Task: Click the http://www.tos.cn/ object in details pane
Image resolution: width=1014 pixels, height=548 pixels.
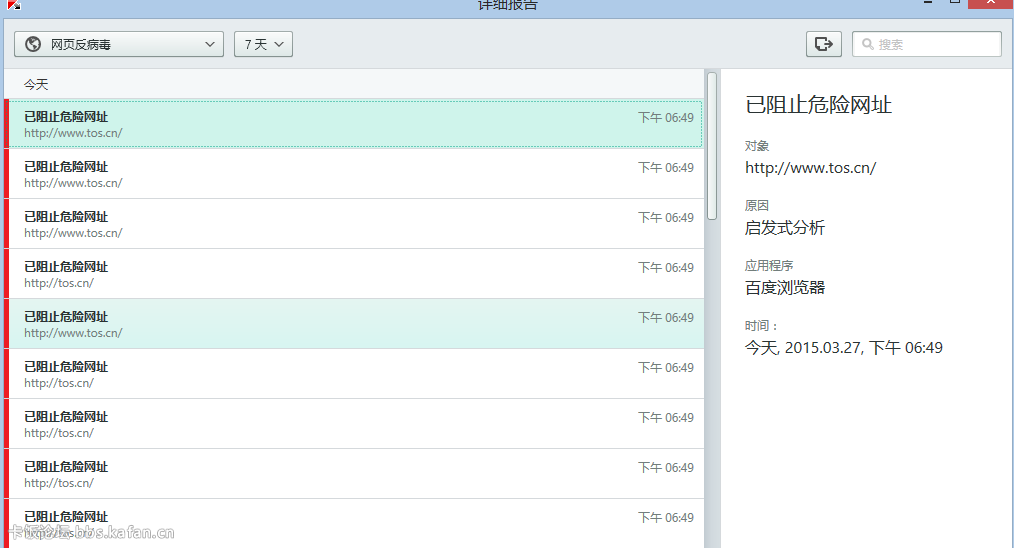Action: 810,168
